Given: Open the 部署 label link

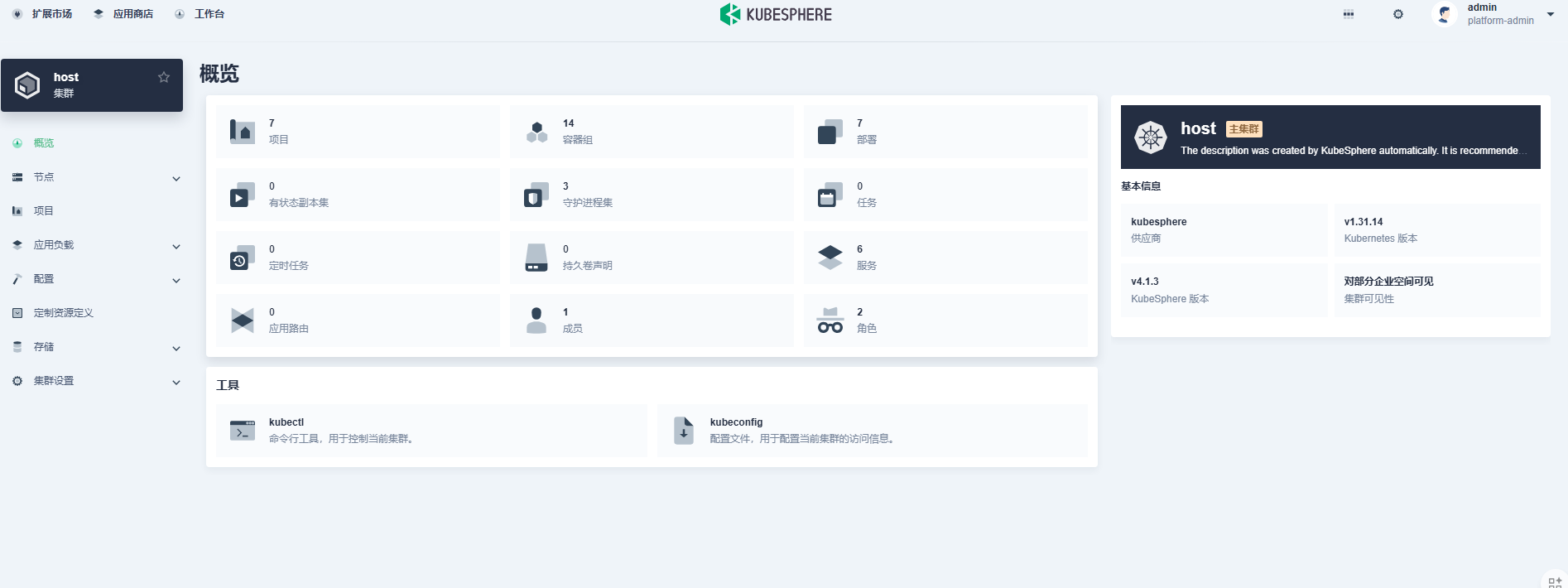Looking at the screenshot, I should [x=867, y=140].
